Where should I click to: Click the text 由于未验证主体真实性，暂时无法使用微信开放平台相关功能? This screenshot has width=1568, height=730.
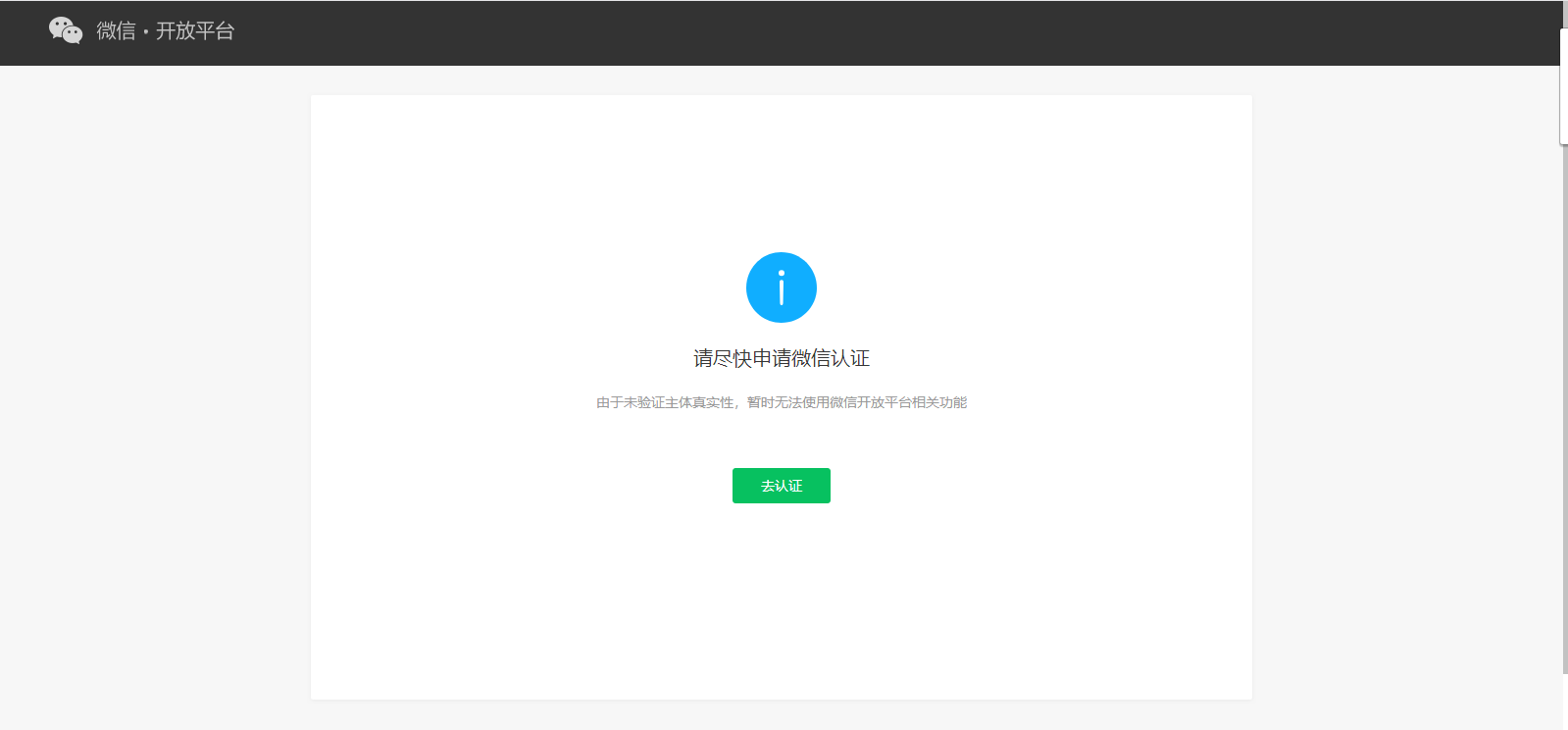pyautogui.click(x=782, y=402)
